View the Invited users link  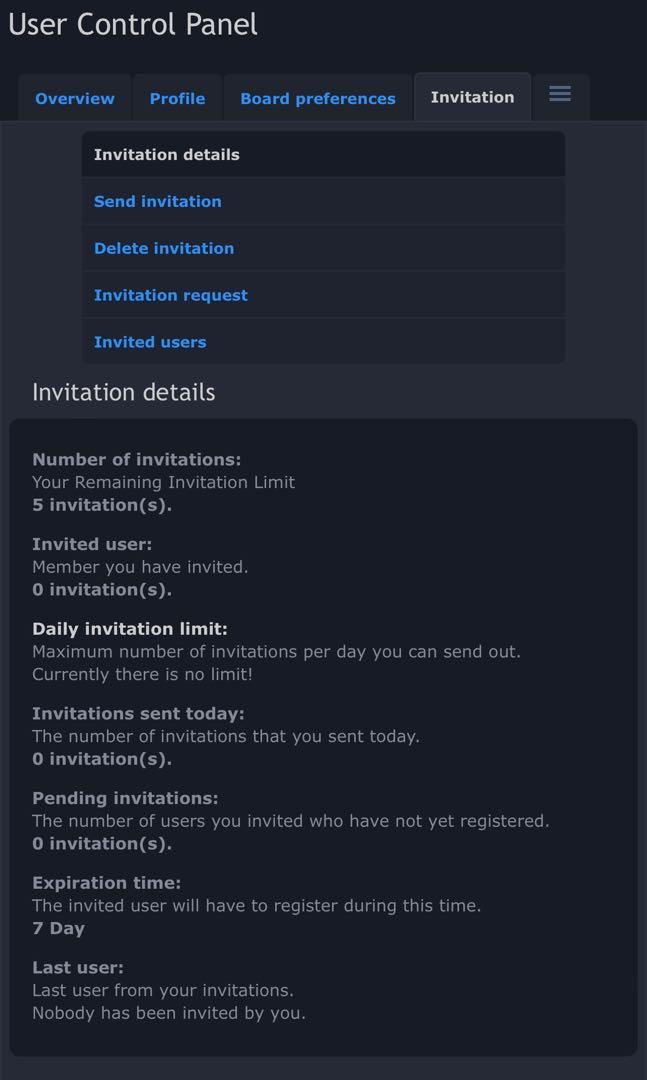point(150,342)
